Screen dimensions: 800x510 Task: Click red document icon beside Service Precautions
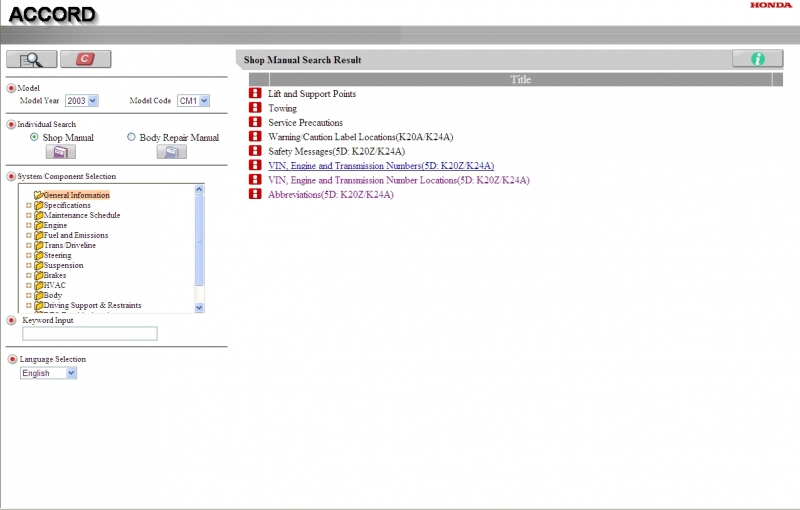point(255,122)
